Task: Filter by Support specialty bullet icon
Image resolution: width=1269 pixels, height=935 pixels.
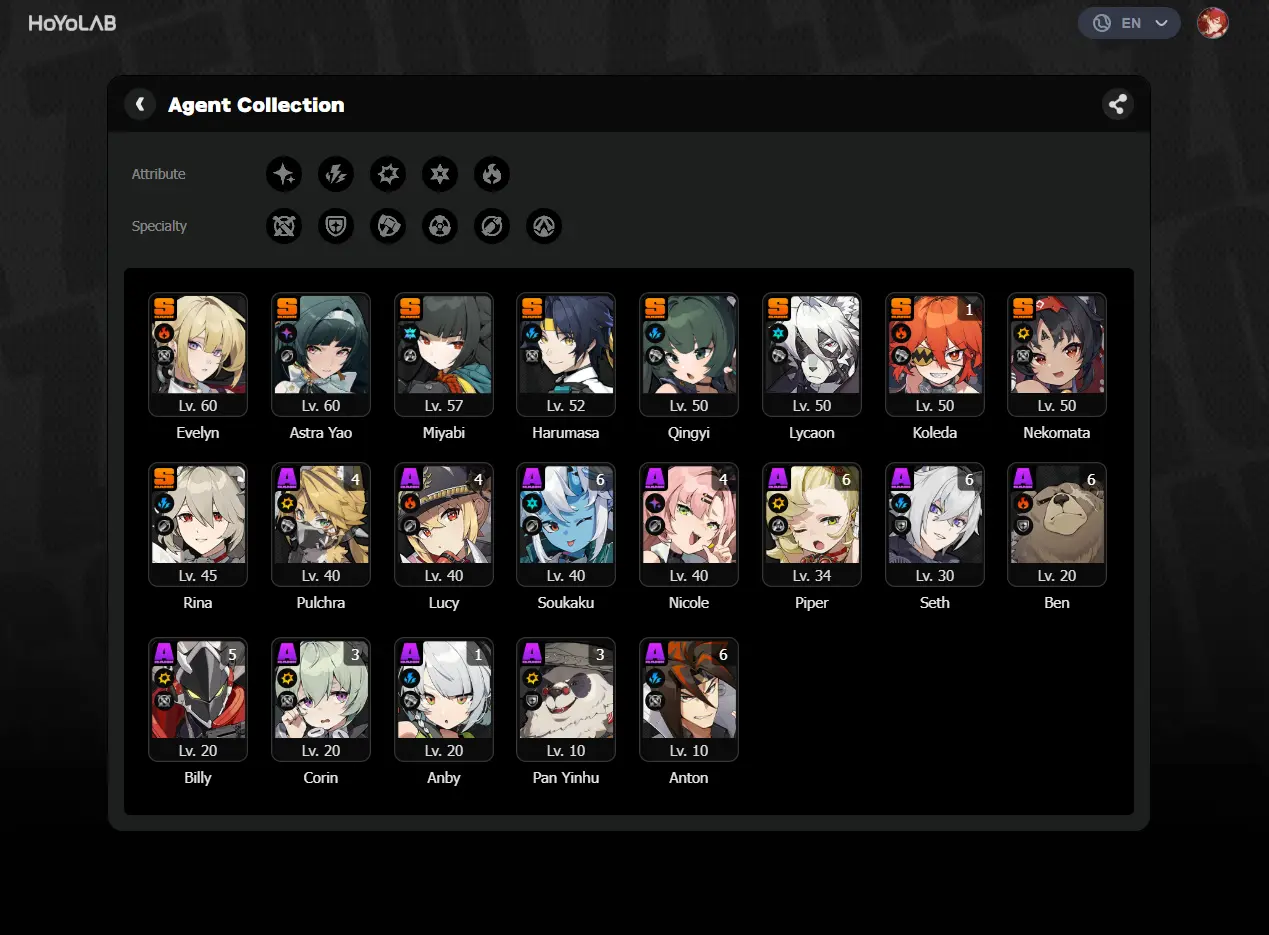Action: point(492,226)
